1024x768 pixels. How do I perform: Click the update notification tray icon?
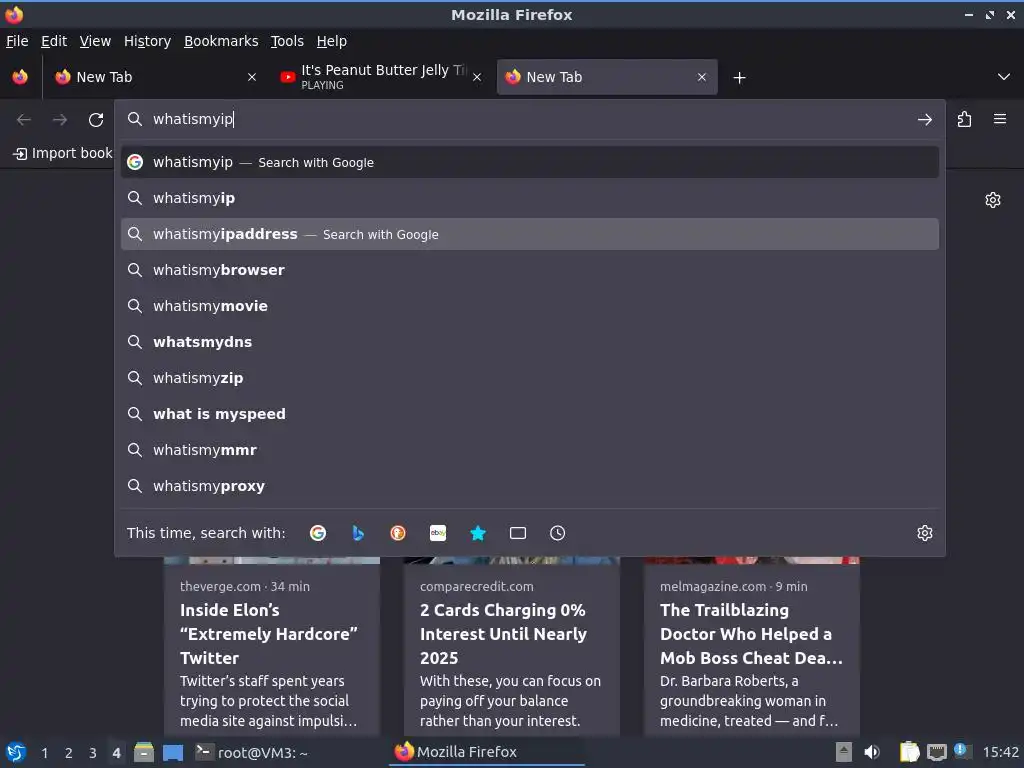(x=963, y=751)
